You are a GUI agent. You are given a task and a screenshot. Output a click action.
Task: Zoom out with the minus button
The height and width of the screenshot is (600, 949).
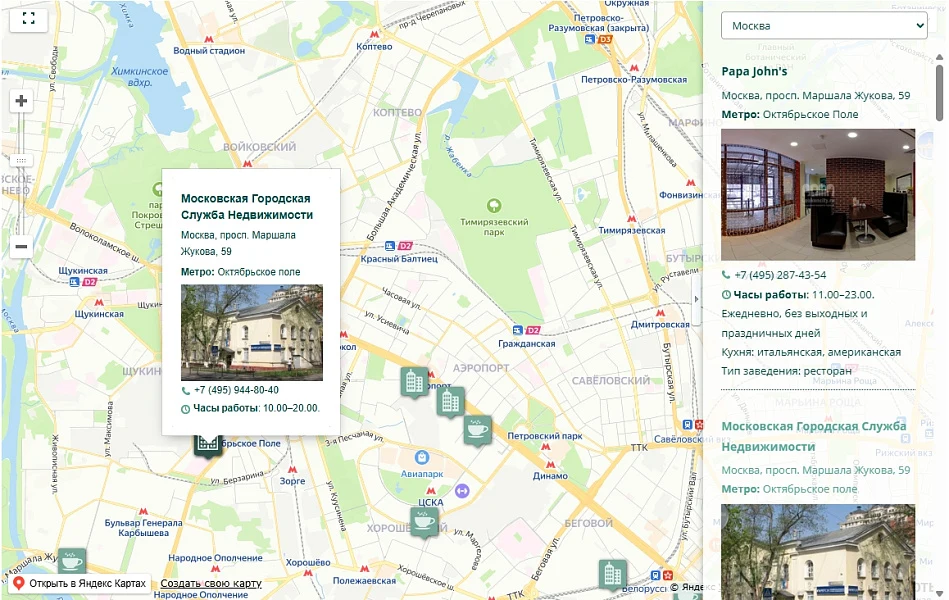(x=21, y=246)
